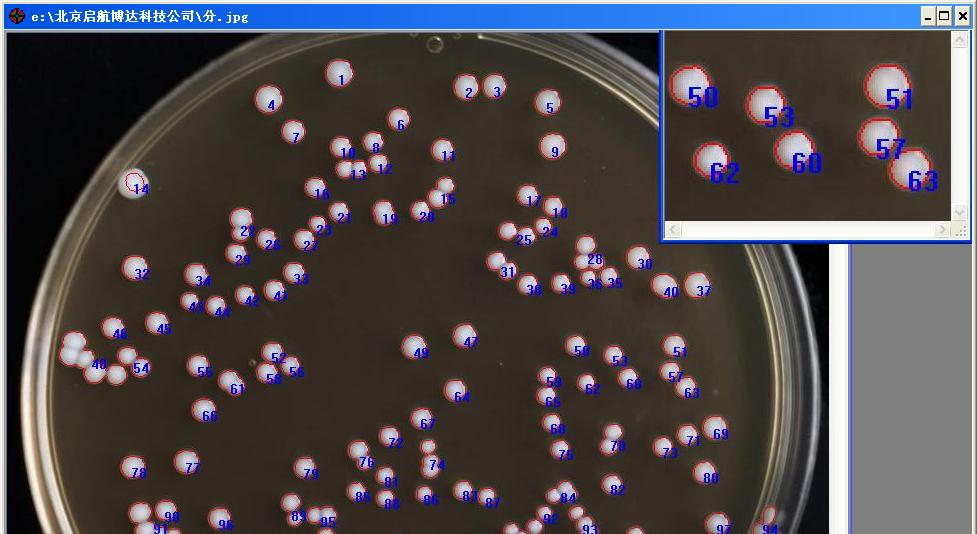
Task: Click colony labeled 96 on the dish
Action: point(219,519)
